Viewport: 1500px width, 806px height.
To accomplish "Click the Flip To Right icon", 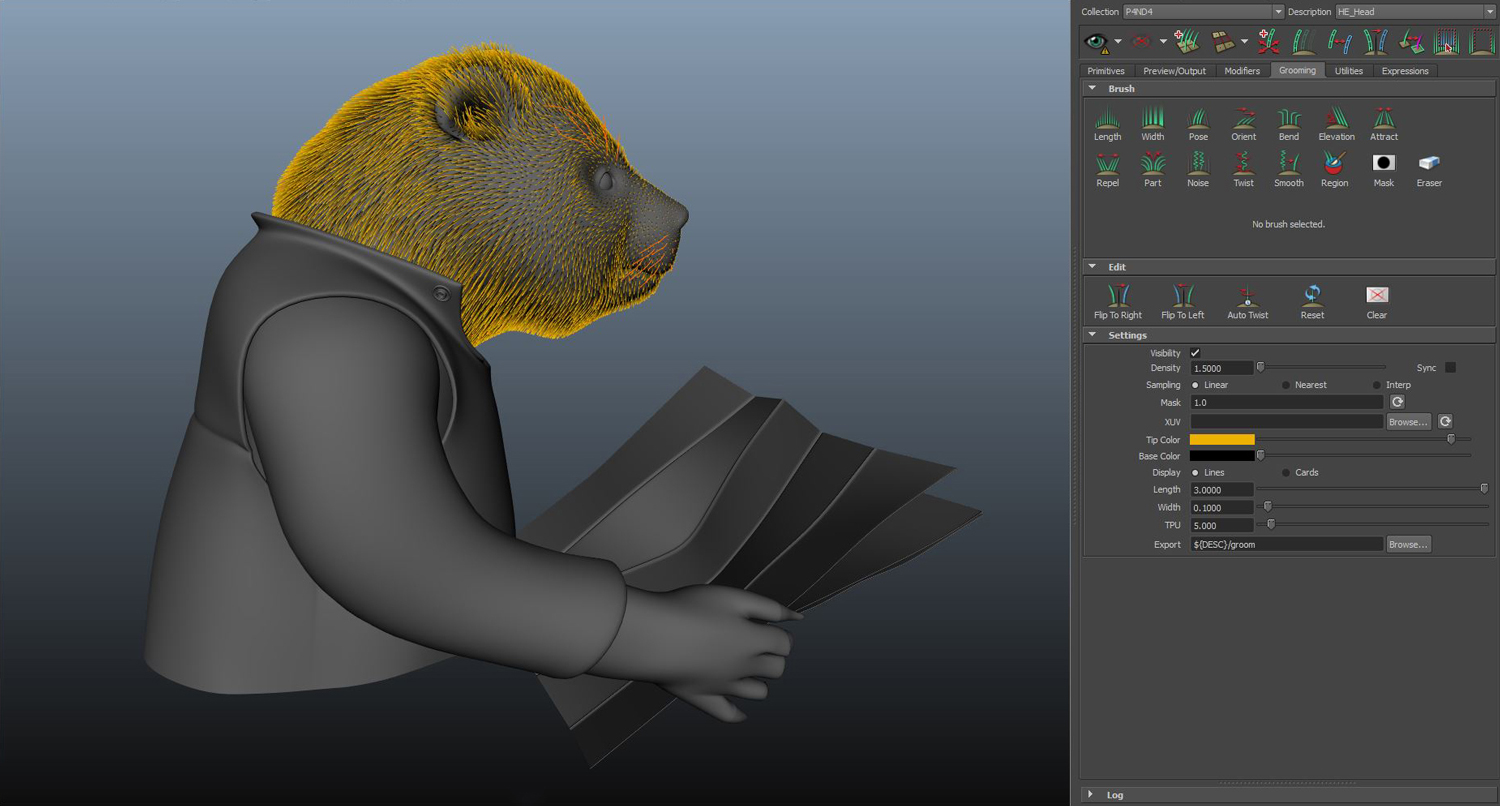I will (1118, 296).
